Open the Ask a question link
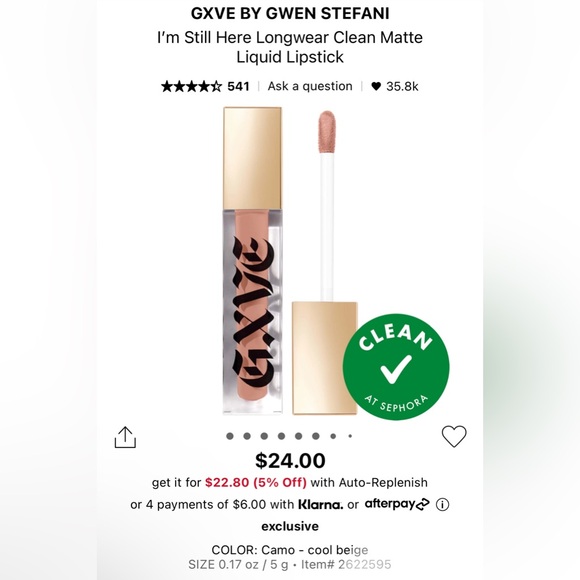 click(310, 86)
